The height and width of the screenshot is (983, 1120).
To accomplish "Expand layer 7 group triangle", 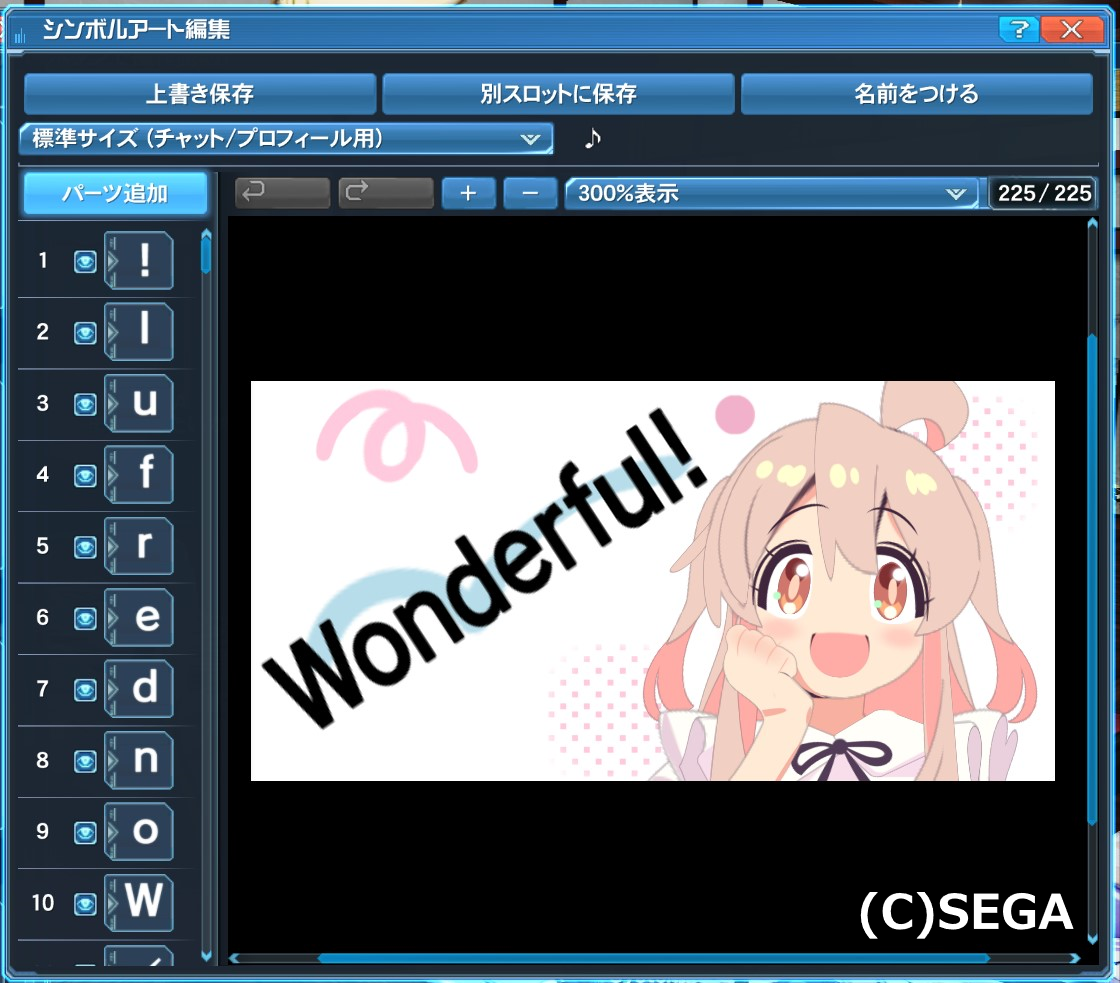I will pyautogui.click(x=111, y=690).
